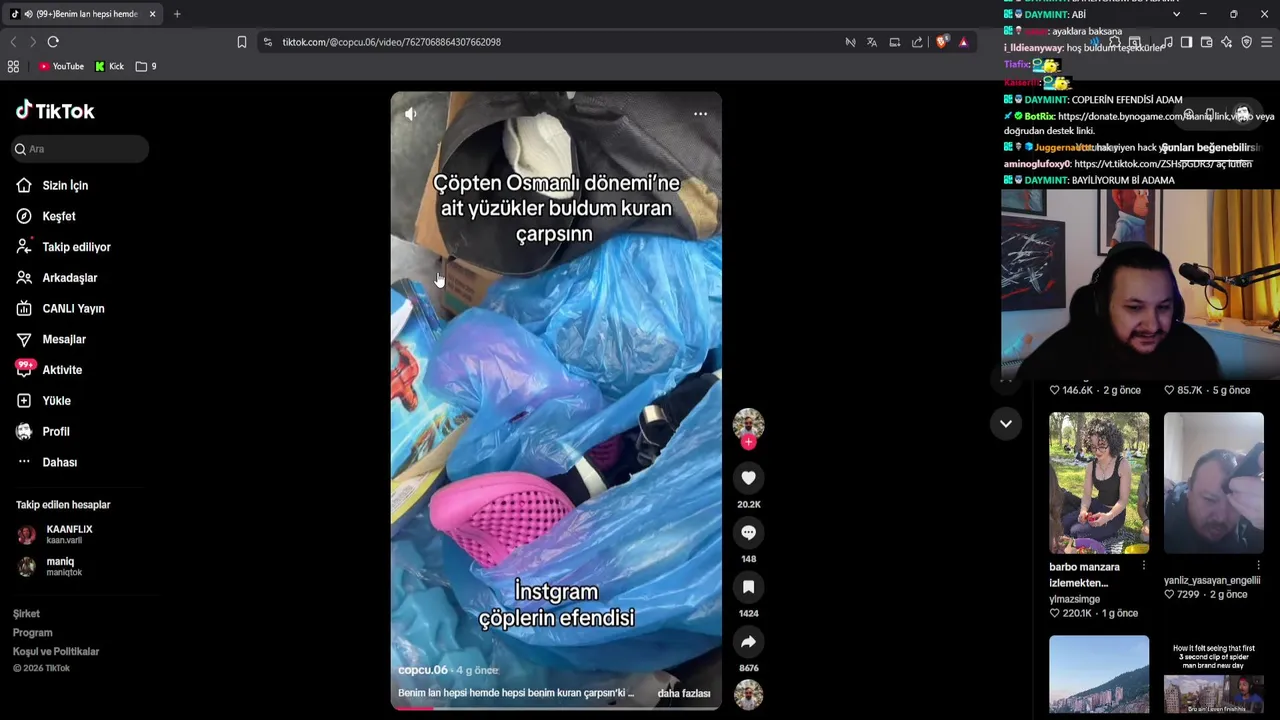
Task: Like the video with the heart icon
Action: tap(748, 478)
